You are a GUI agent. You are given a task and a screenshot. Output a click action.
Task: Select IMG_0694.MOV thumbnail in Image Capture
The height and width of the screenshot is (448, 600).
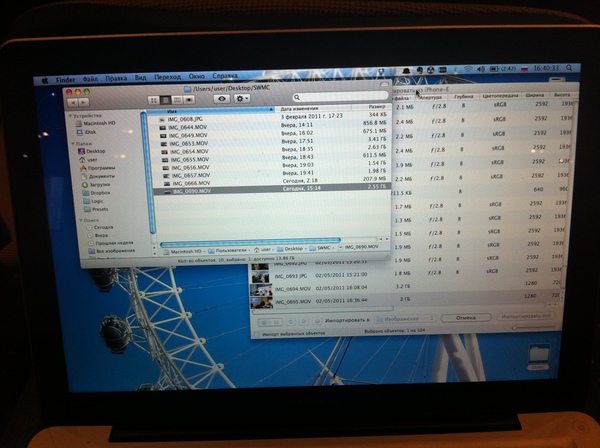click(x=261, y=290)
